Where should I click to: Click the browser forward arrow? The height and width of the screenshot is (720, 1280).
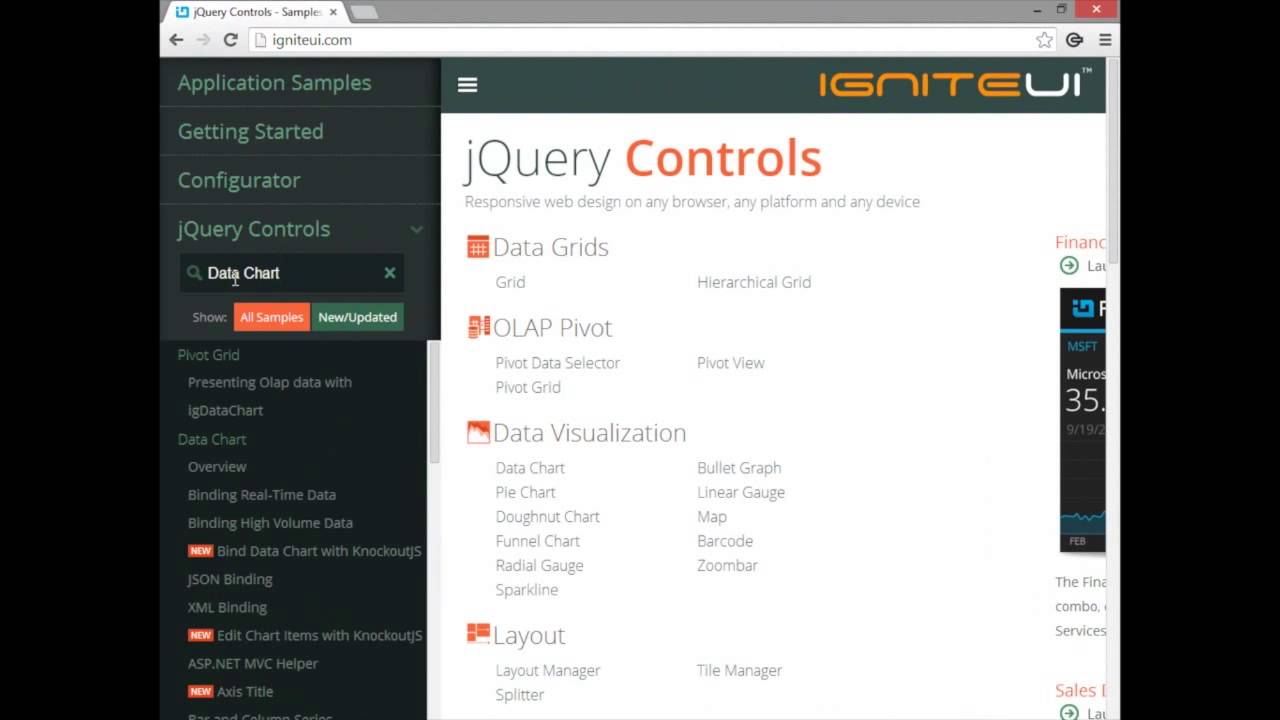point(203,40)
